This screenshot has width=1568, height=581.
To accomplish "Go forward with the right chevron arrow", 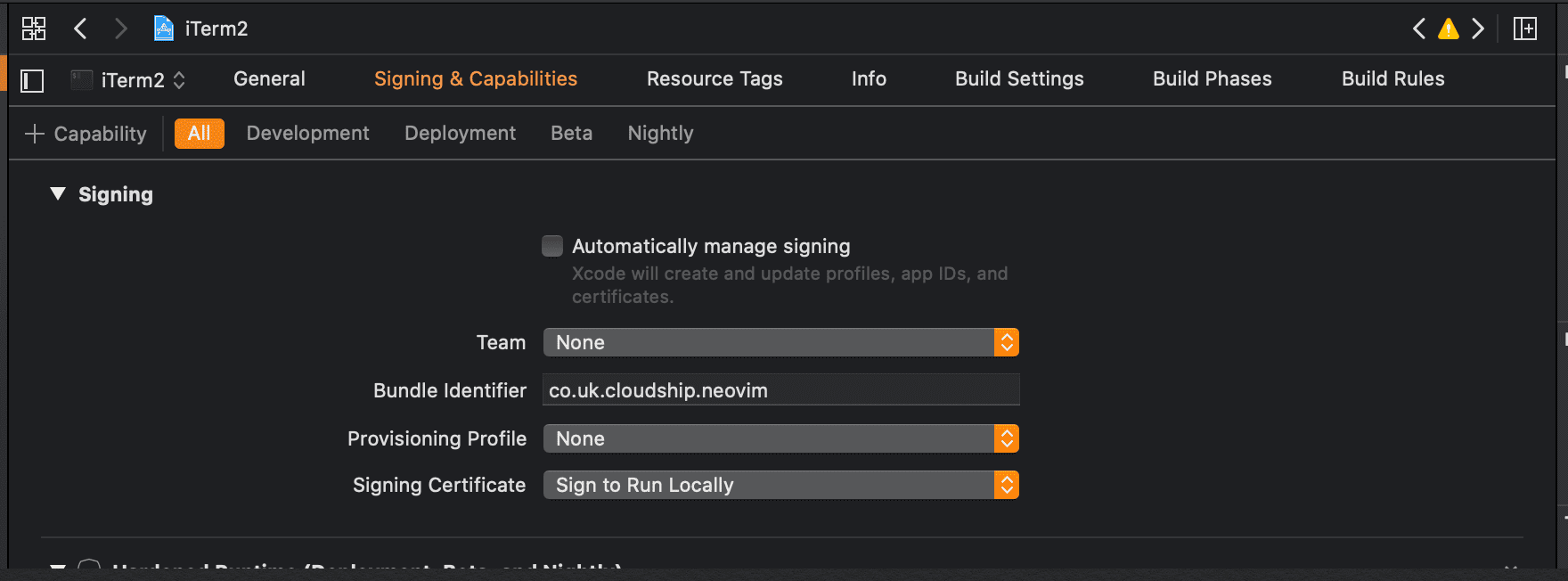I will click(x=121, y=29).
